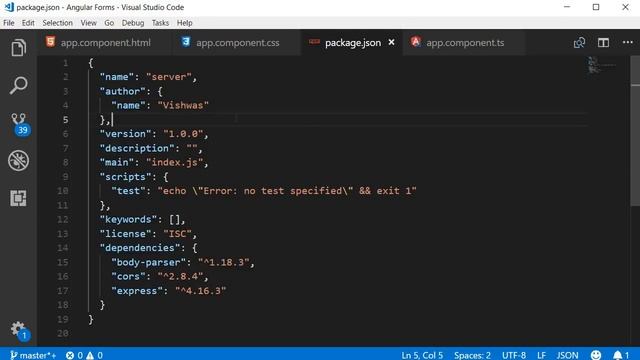The image size is (640, 360).
Task: Click "server" value on line 2
Action: point(169,77)
